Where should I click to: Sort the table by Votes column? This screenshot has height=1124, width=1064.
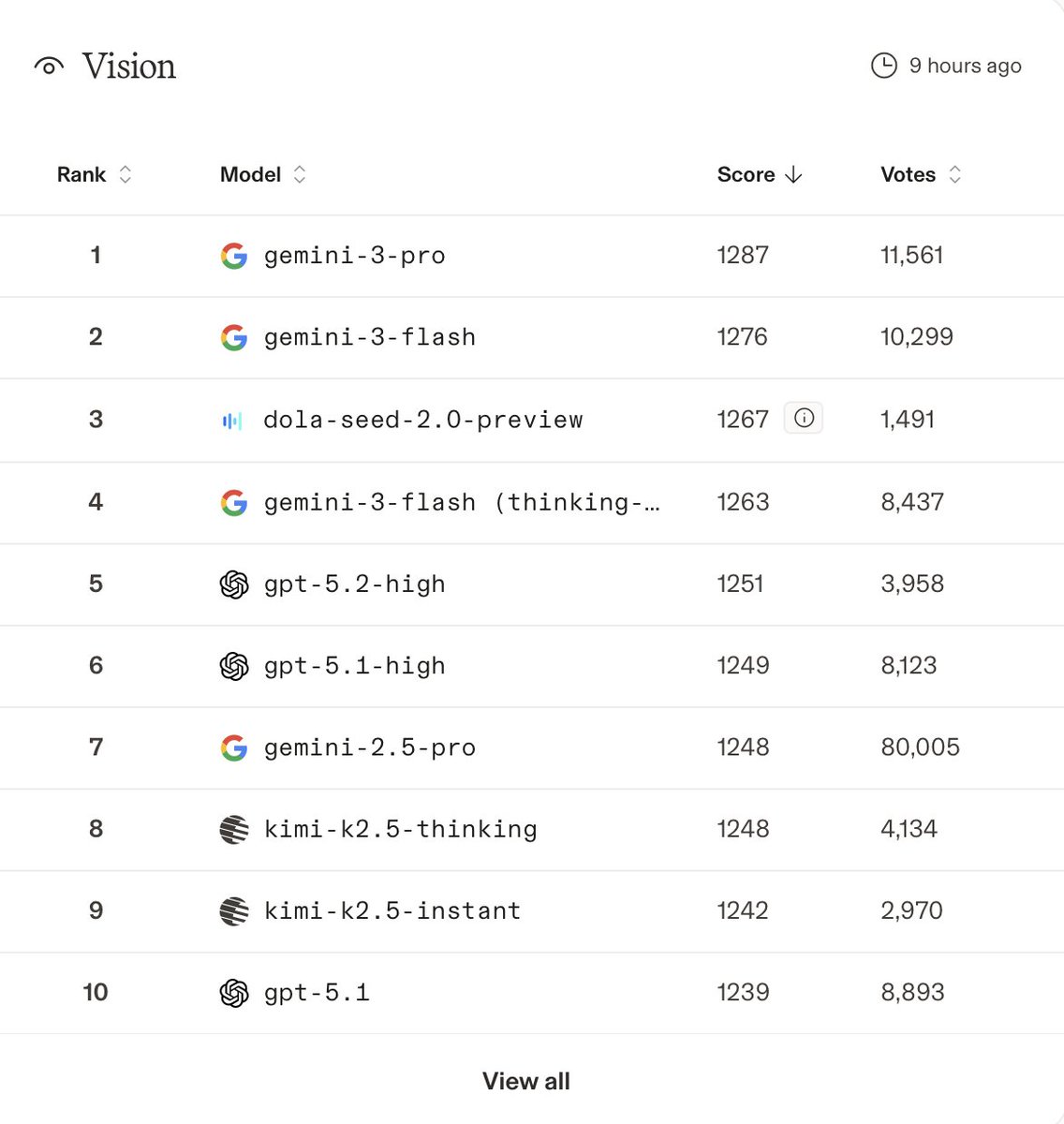pyautogui.click(x=922, y=174)
